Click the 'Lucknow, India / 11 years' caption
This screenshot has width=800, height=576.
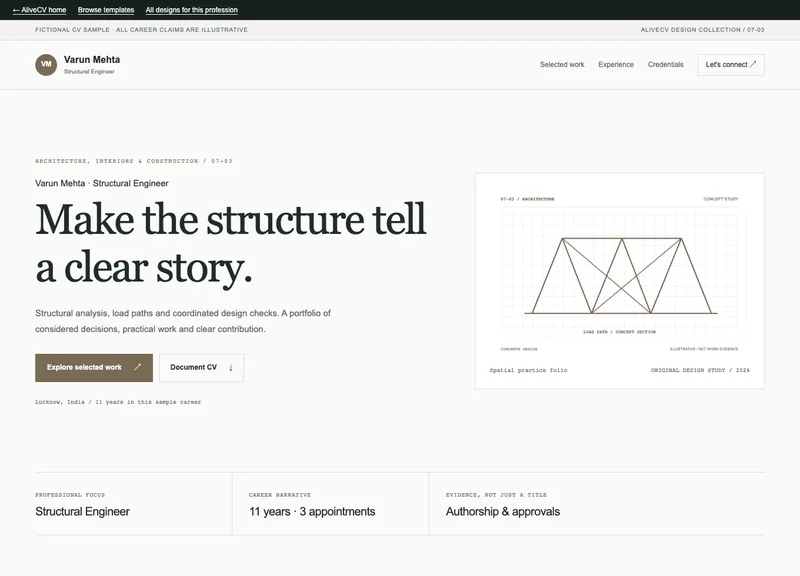click(118, 402)
